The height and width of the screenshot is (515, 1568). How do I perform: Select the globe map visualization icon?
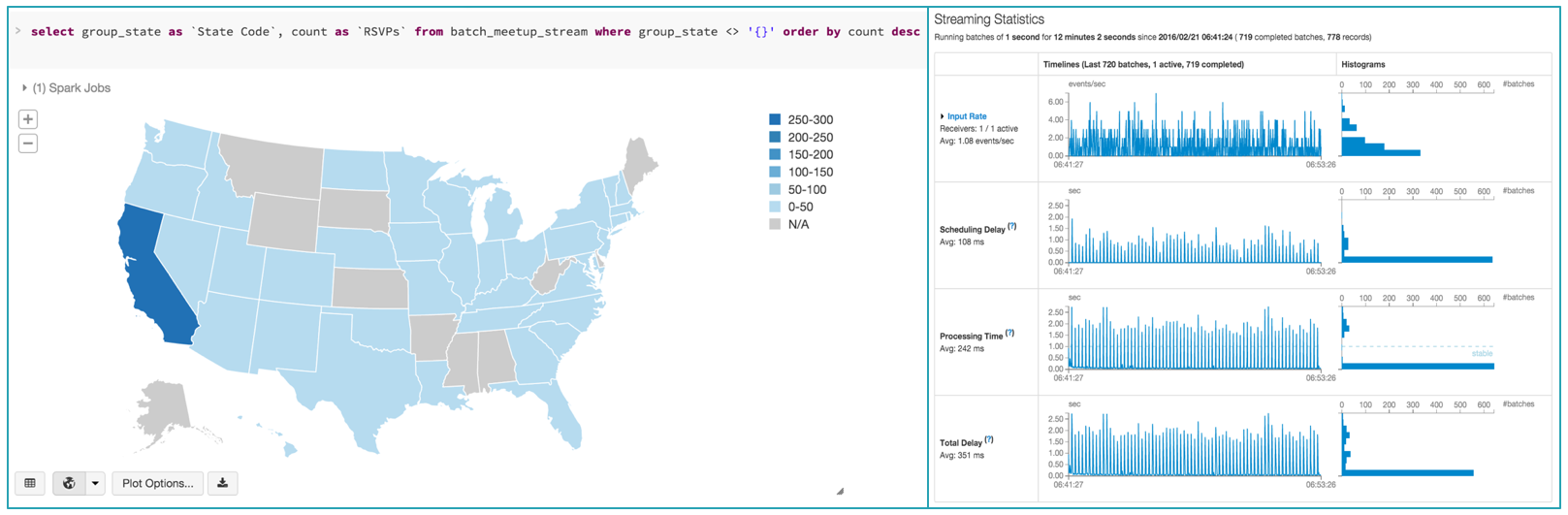(69, 483)
